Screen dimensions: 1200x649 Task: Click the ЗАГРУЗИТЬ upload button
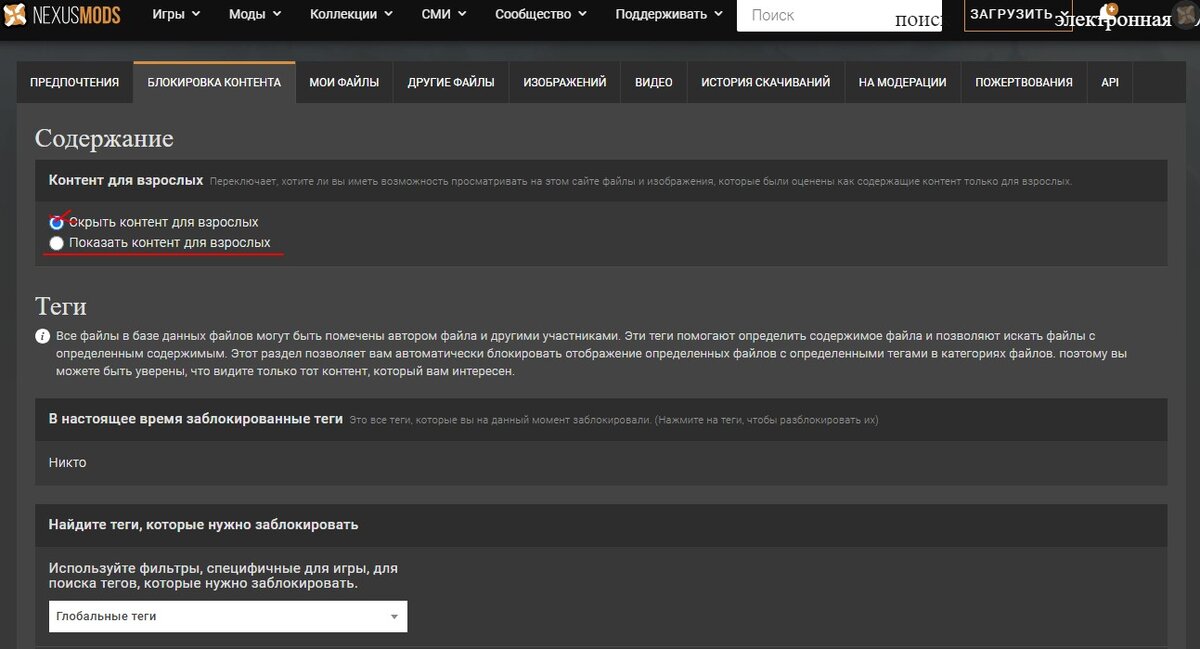click(x=1018, y=14)
